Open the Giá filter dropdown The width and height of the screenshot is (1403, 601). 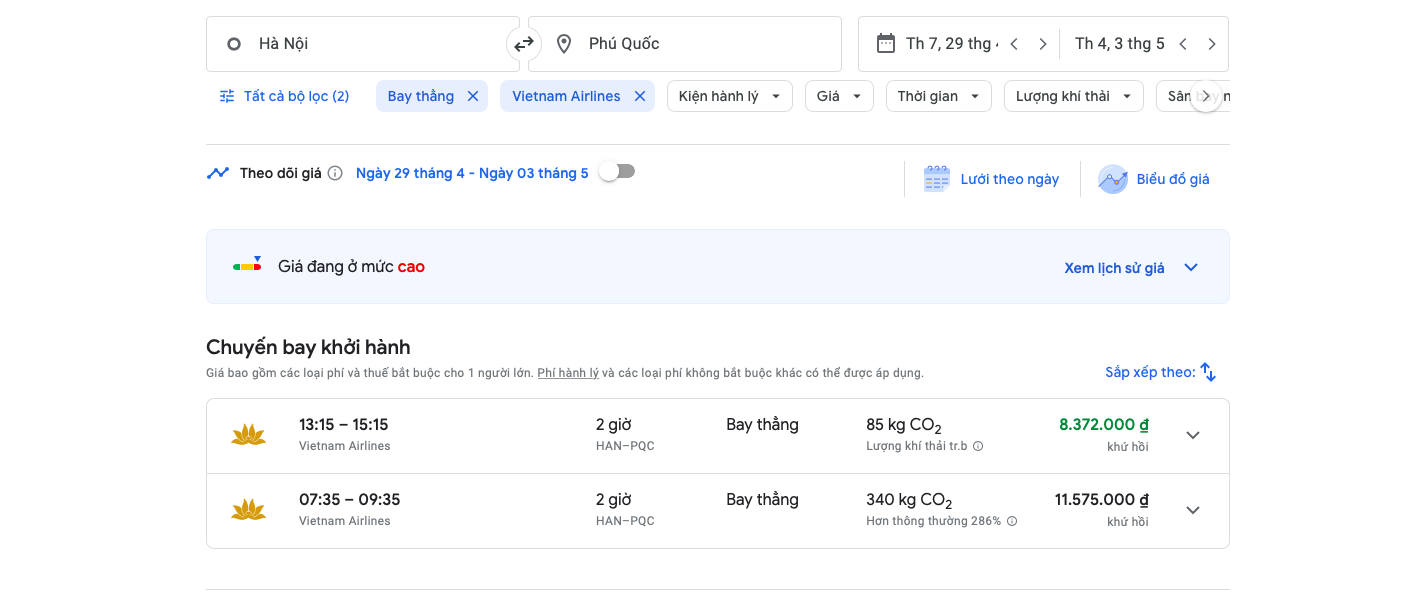[x=839, y=95]
